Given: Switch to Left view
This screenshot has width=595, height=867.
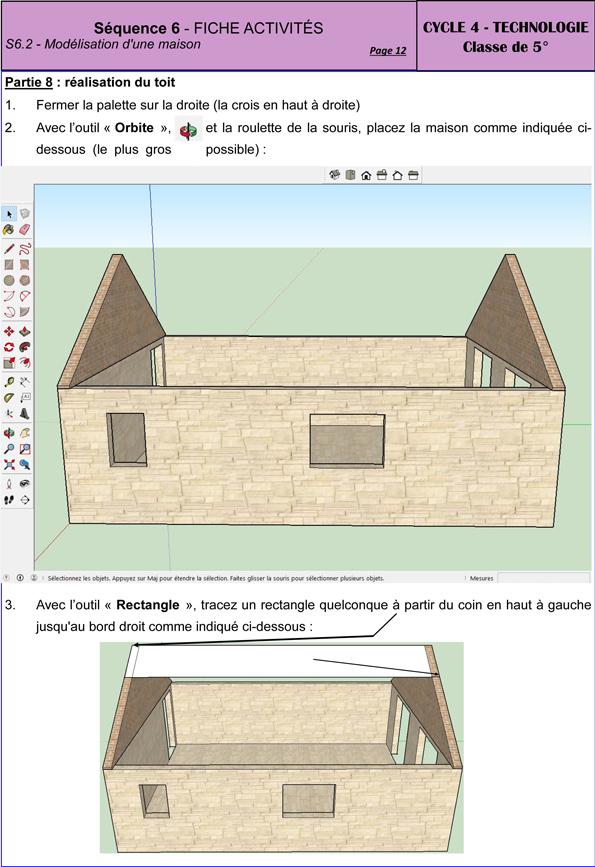Looking at the screenshot, I should pyautogui.click(x=413, y=175).
